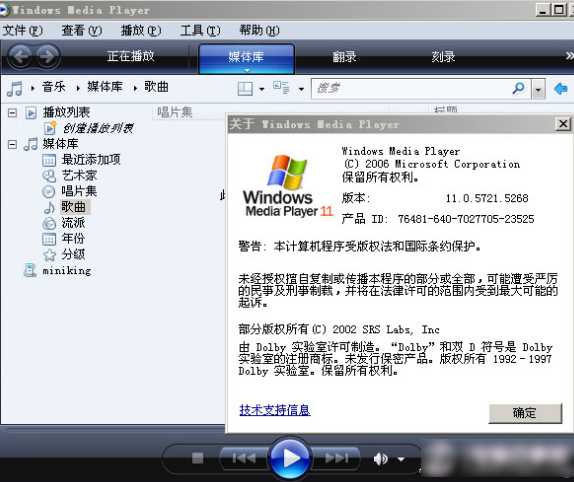Open the view options dropdown arrow
Screen dimensions: 574x482
(x=301, y=89)
